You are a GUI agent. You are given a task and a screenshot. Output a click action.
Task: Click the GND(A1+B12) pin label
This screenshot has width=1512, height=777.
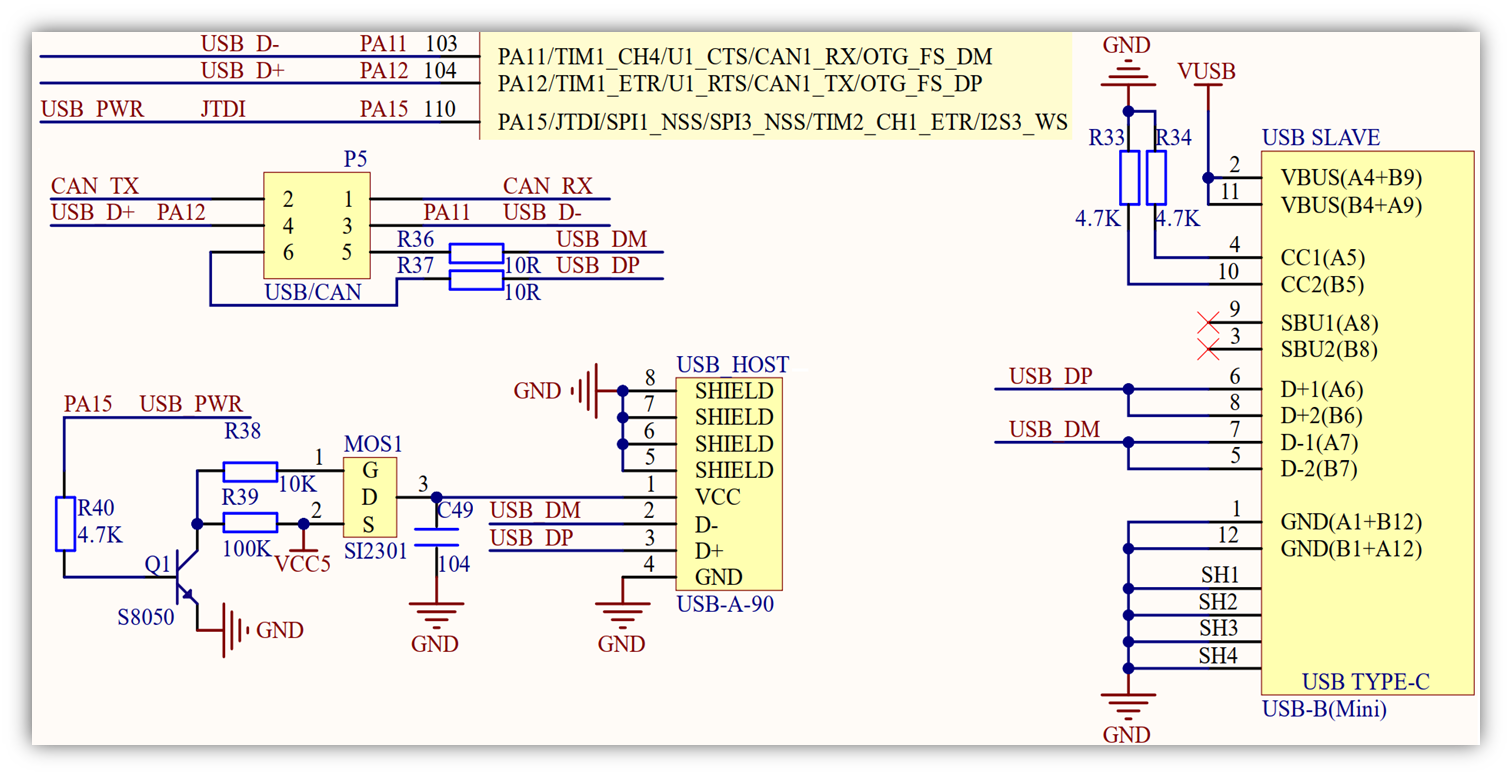1352,522
